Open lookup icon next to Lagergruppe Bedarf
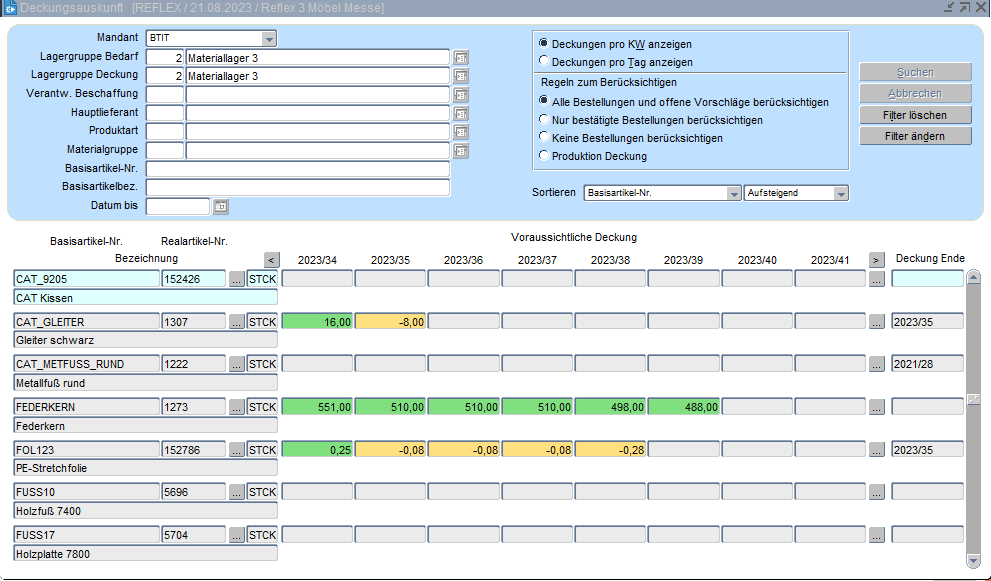 [x=461, y=57]
